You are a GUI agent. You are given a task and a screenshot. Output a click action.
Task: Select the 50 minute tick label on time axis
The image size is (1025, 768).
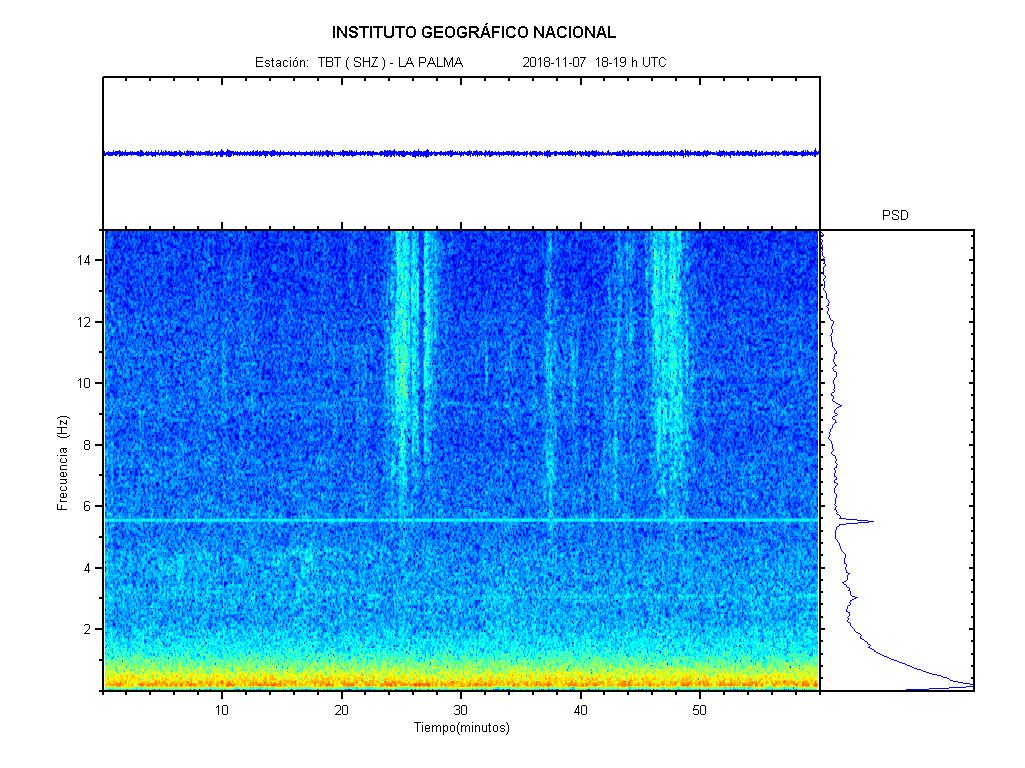[x=700, y=710]
